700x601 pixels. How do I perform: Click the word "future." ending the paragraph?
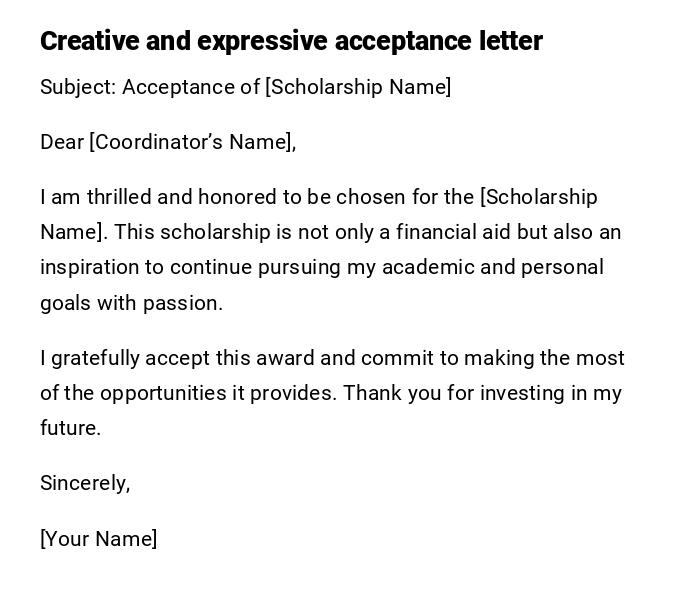70,428
